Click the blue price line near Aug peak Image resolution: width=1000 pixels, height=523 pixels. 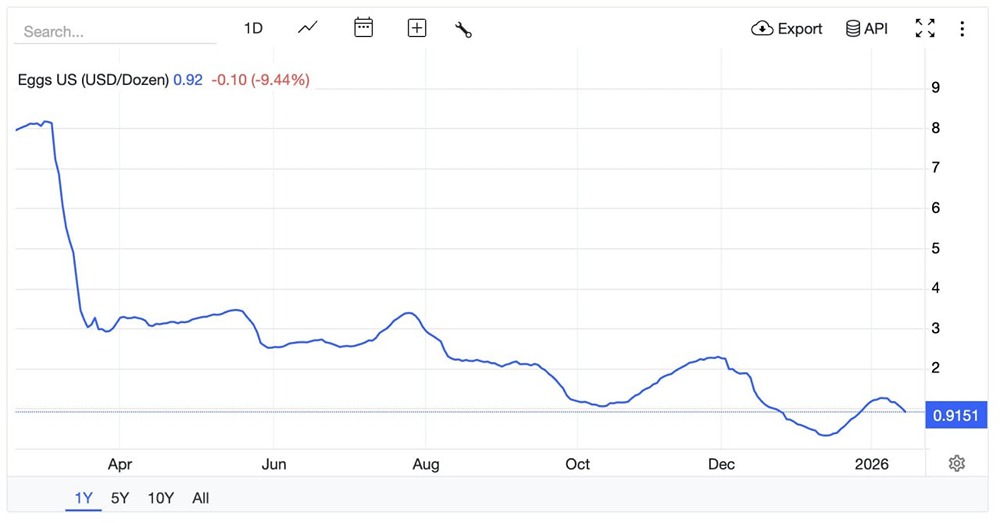click(x=406, y=313)
